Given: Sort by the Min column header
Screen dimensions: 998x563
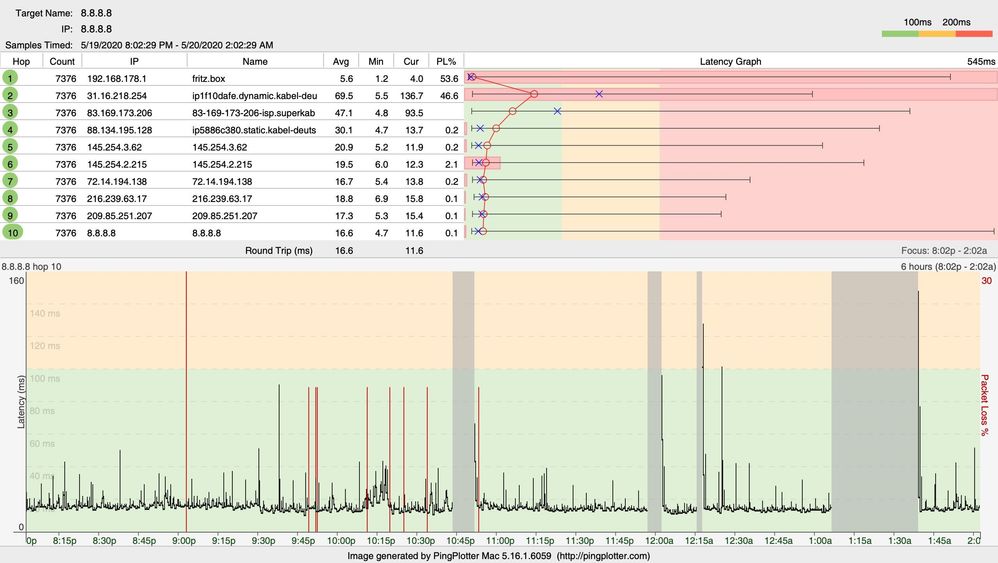Looking at the screenshot, I should pos(376,61).
